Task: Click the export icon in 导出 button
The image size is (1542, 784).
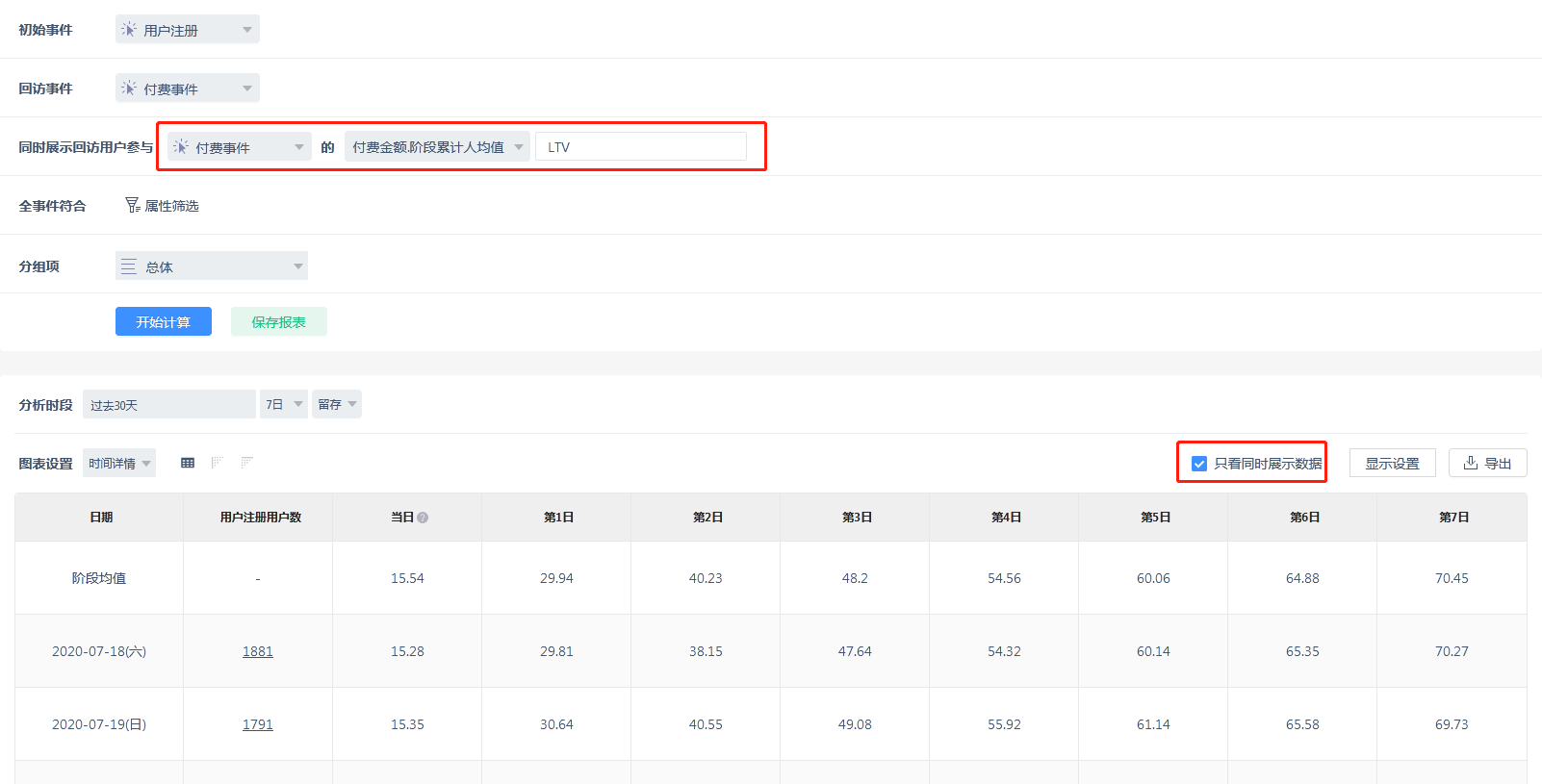Action: tap(1471, 463)
